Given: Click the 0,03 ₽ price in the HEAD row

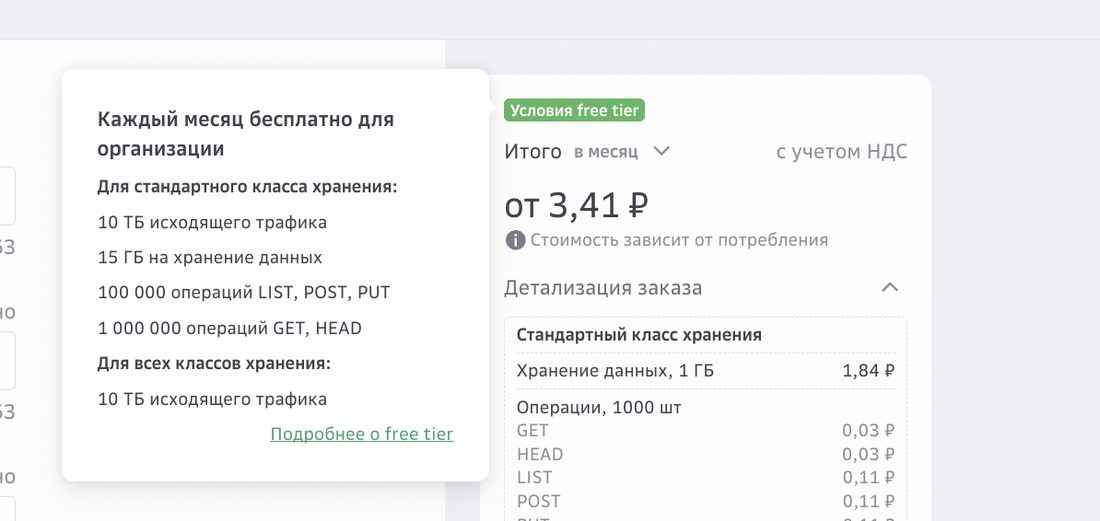Looking at the screenshot, I should tap(868, 454).
